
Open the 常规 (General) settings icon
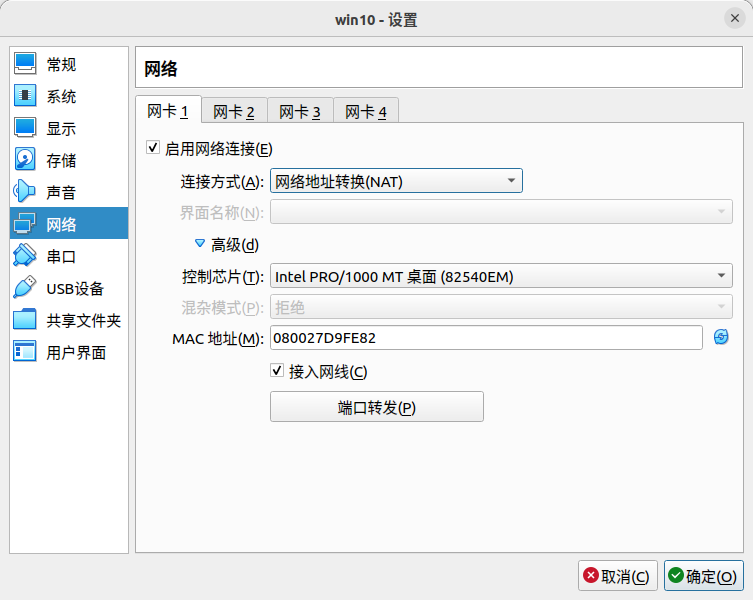(x=25, y=65)
